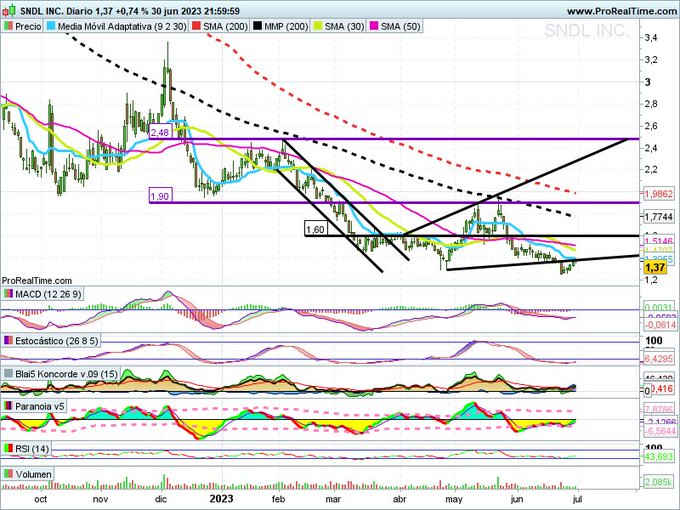Click the nov marker on the time axis
Viewport: 680px width, 510px height.
click(x=100, y=499)
